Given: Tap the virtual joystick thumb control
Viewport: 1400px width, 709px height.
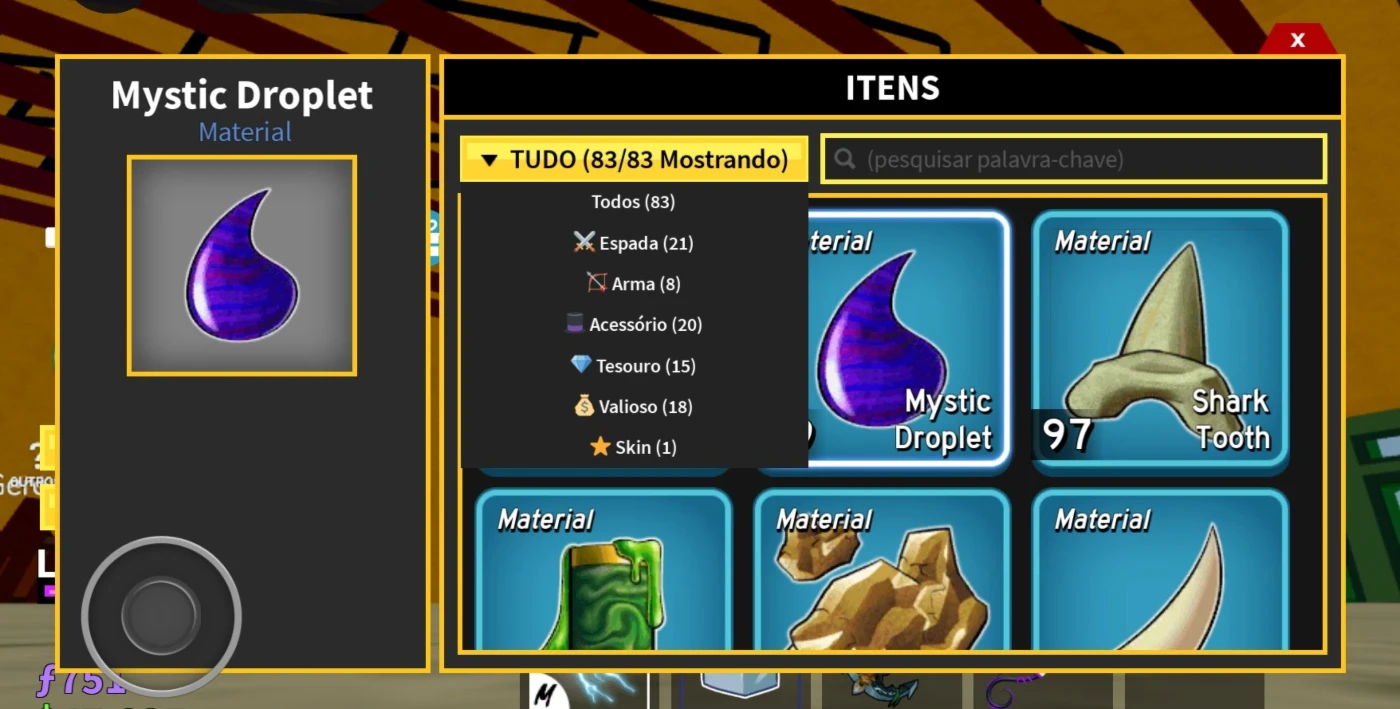Looking at the screenshot, I should (161, 615).
